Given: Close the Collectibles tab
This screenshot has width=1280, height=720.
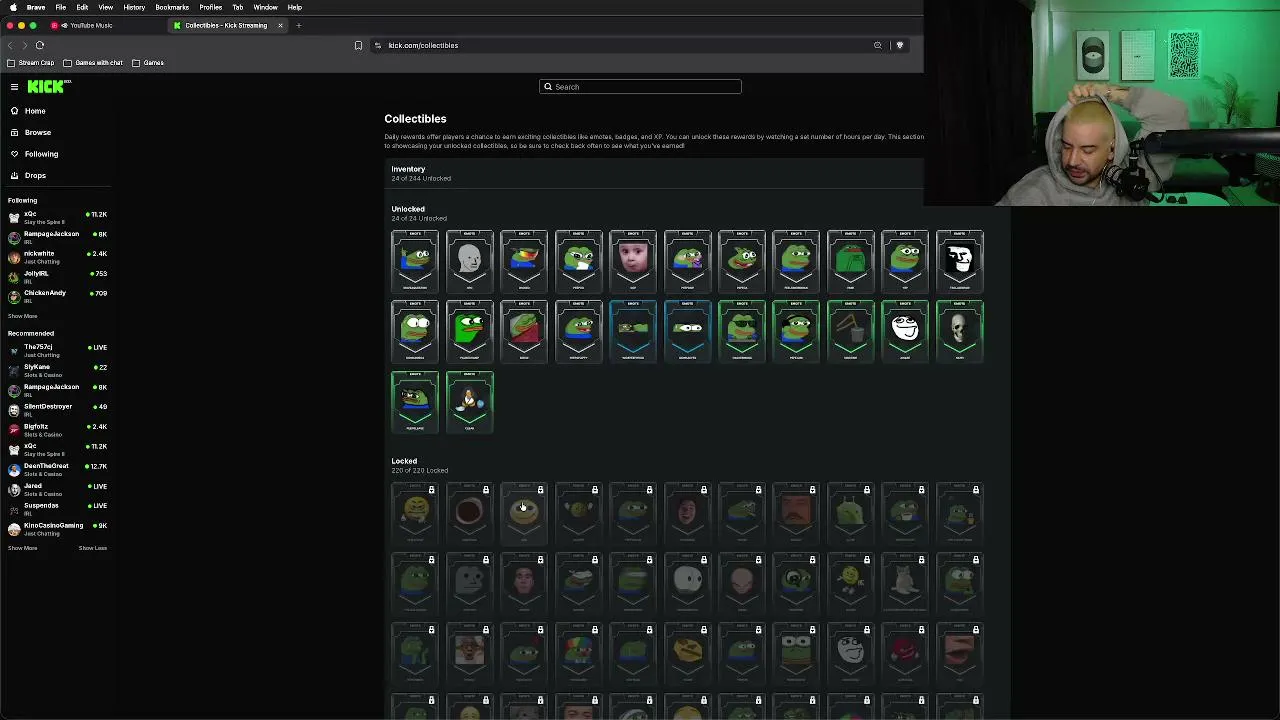Looking at the screenshot, I should click(x=280, y=25).
